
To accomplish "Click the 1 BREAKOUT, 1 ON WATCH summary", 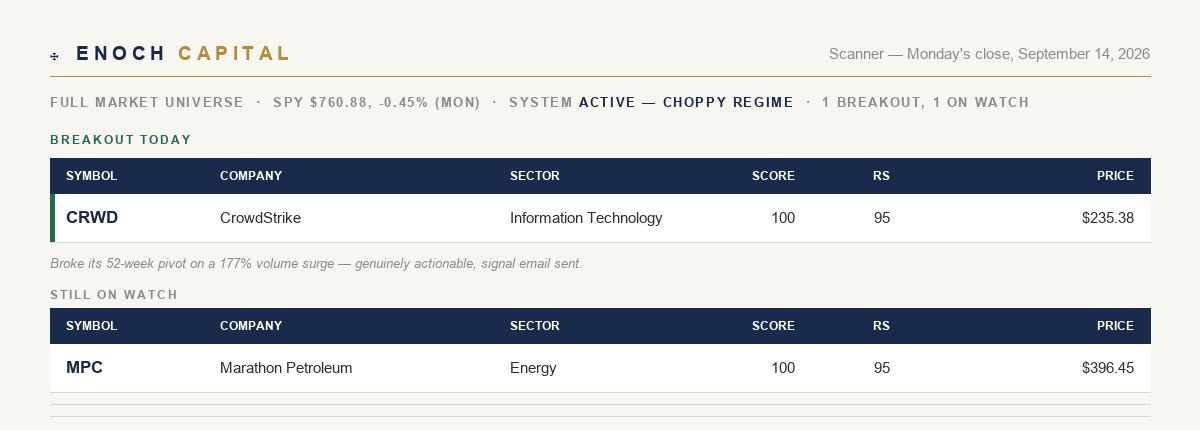I will 925,103.
